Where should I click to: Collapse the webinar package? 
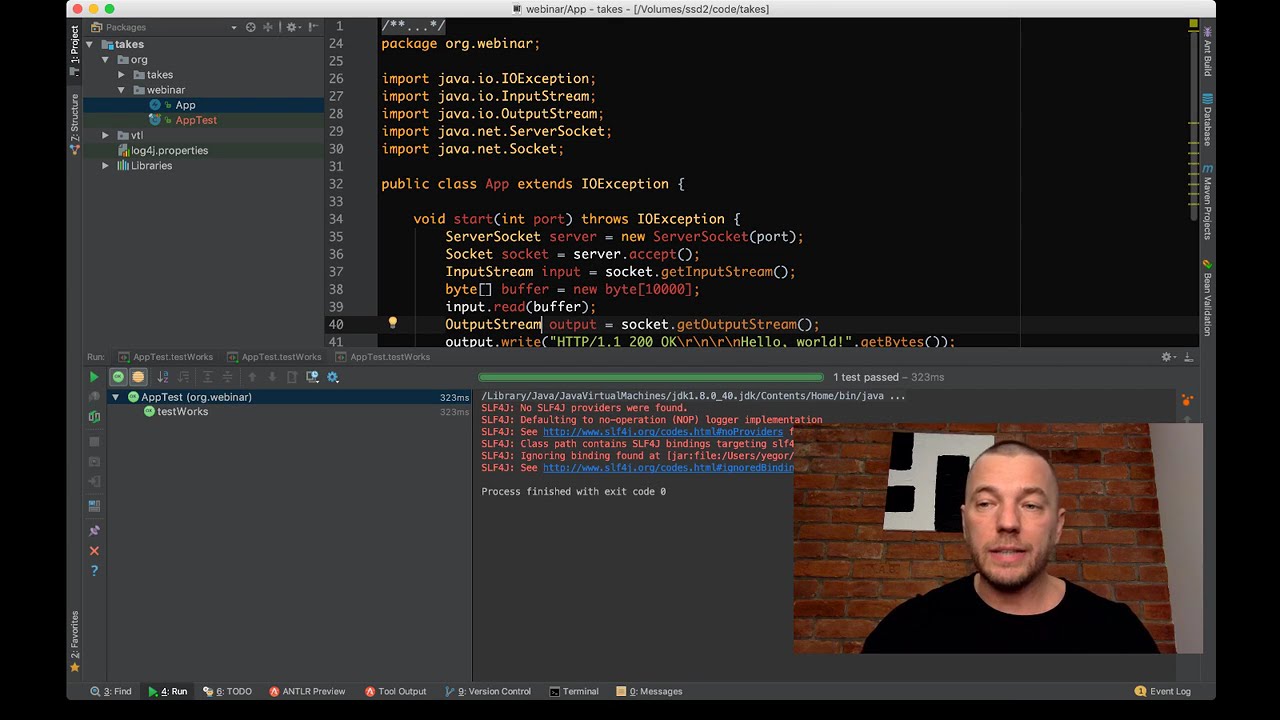pos(121,90)
